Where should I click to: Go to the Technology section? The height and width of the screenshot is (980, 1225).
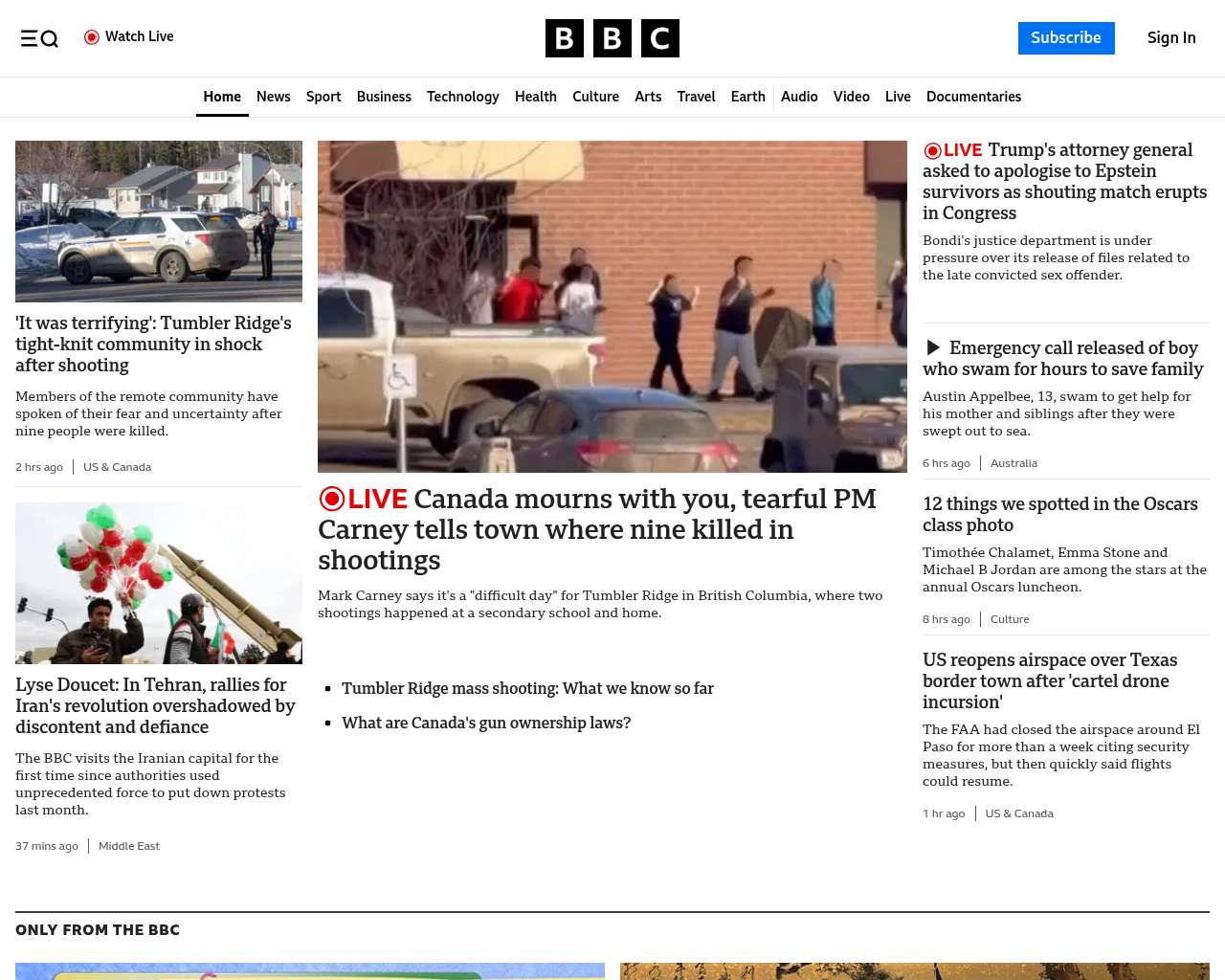(462, 97)
